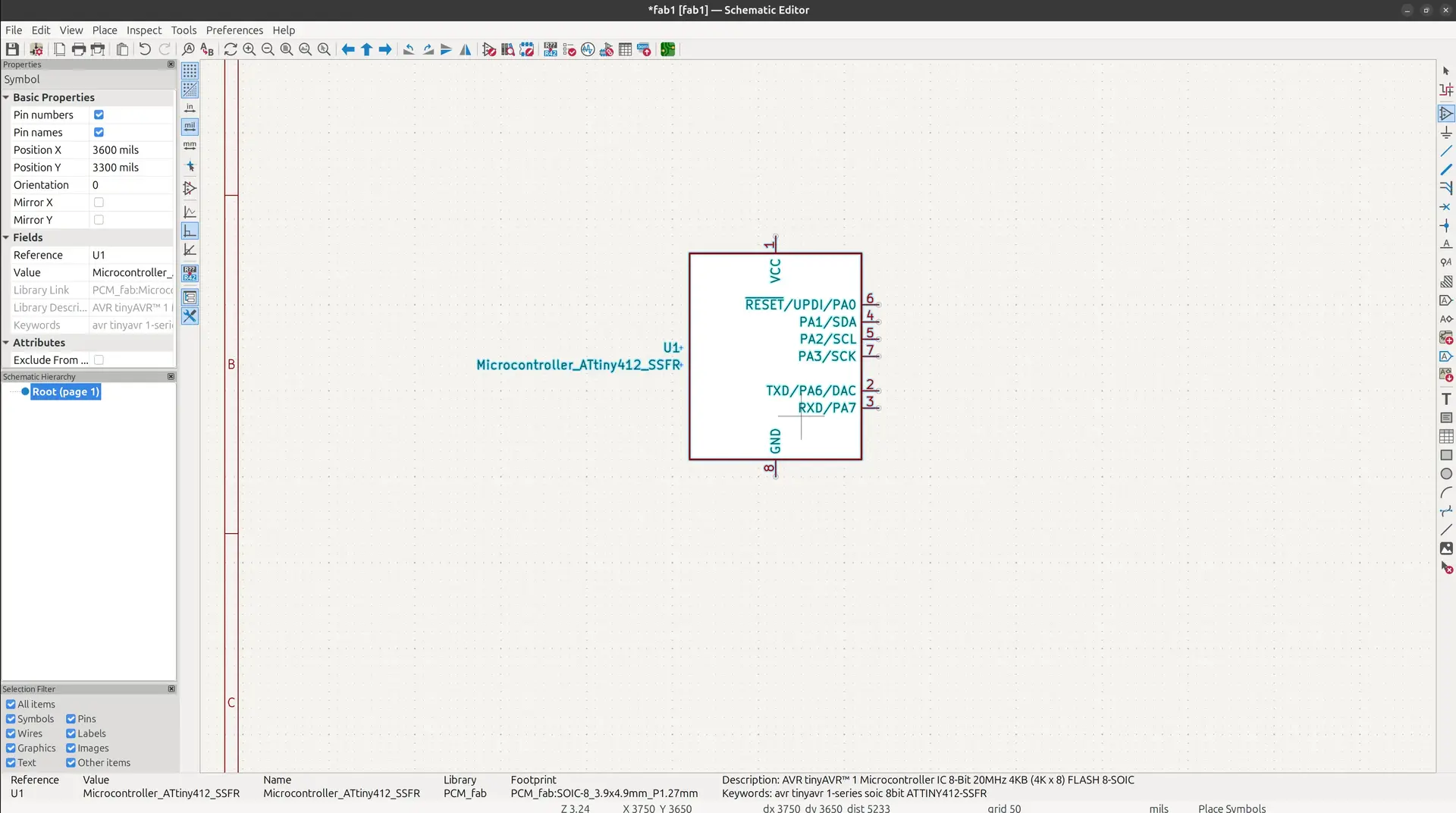Activate the Highlight Net tool
Screen dimensions: 1456x813
point(1446,90)
